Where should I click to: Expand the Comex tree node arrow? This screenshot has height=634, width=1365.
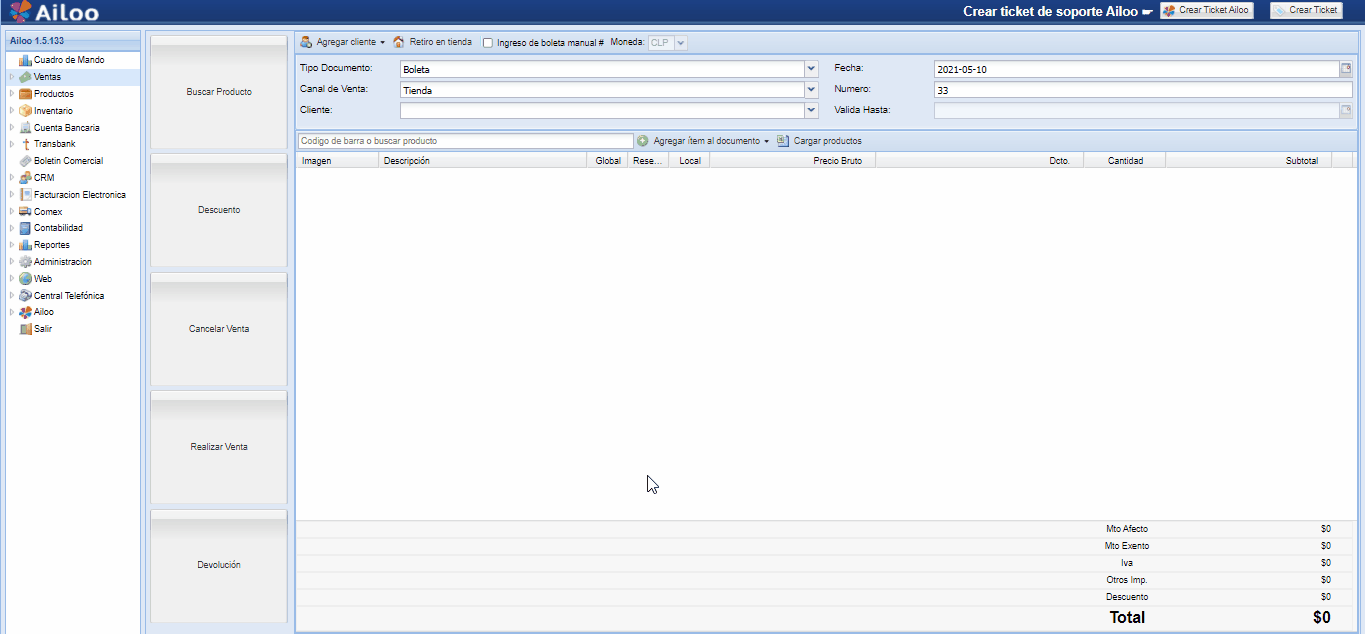point(12,212)
